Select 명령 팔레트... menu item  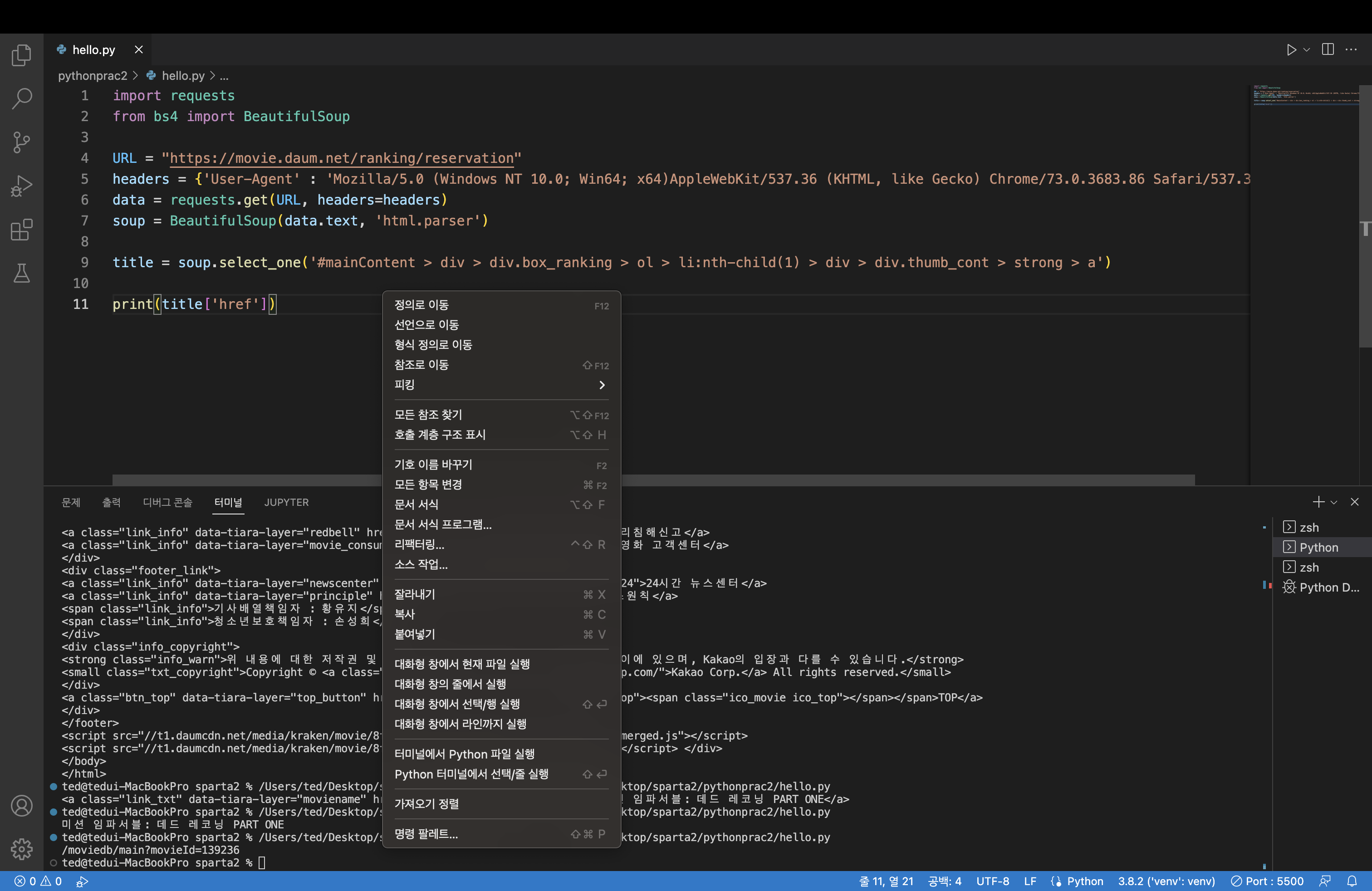pyautogui.click(x=501, y=834)
